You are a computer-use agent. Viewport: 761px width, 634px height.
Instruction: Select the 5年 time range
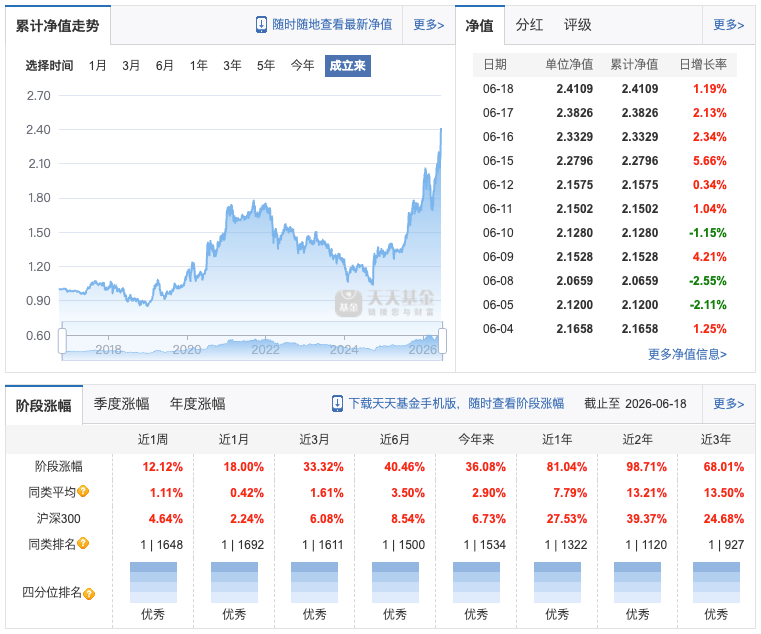[266, 66]
